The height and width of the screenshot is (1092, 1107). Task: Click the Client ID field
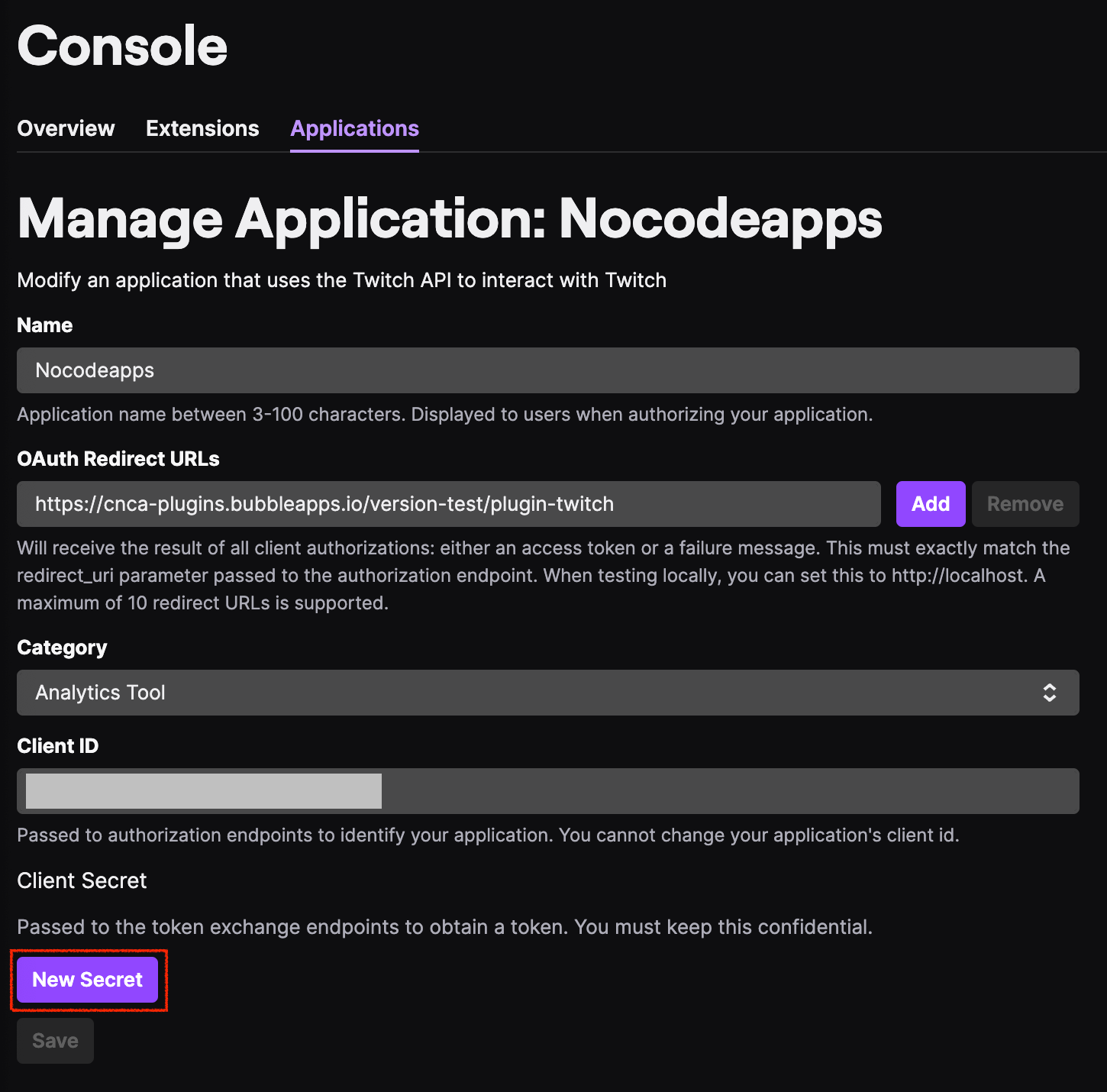pyautogui.click(x=547, y=791)
